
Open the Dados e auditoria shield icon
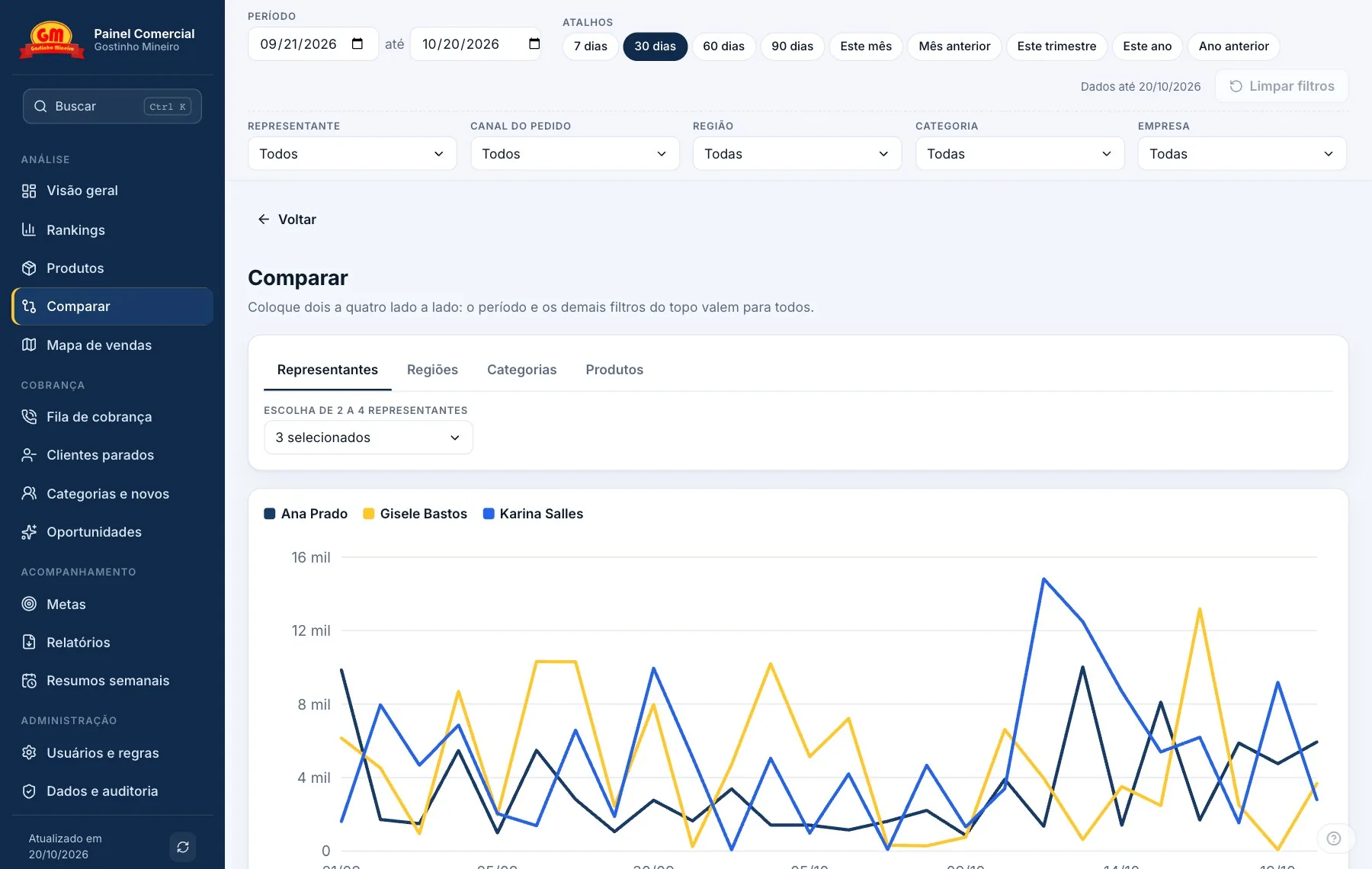[29, 791]
